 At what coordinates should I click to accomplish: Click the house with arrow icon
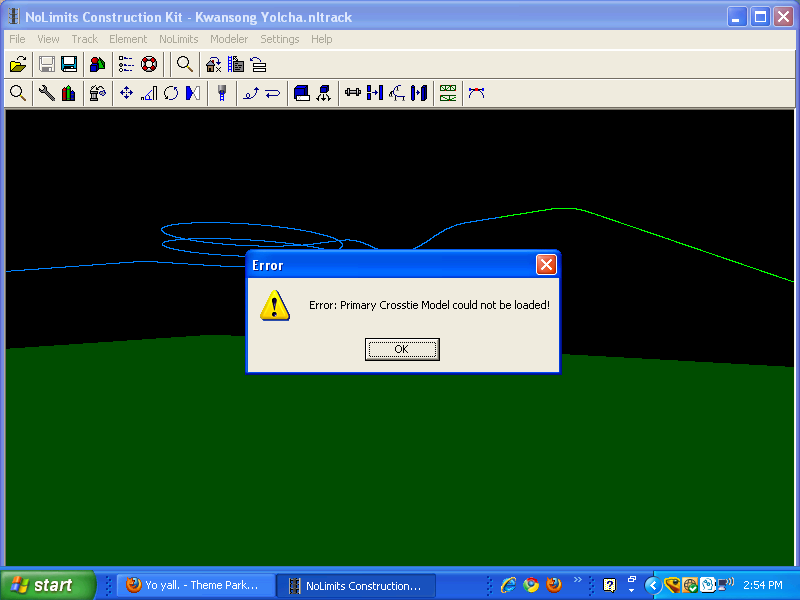click(213, 64)
